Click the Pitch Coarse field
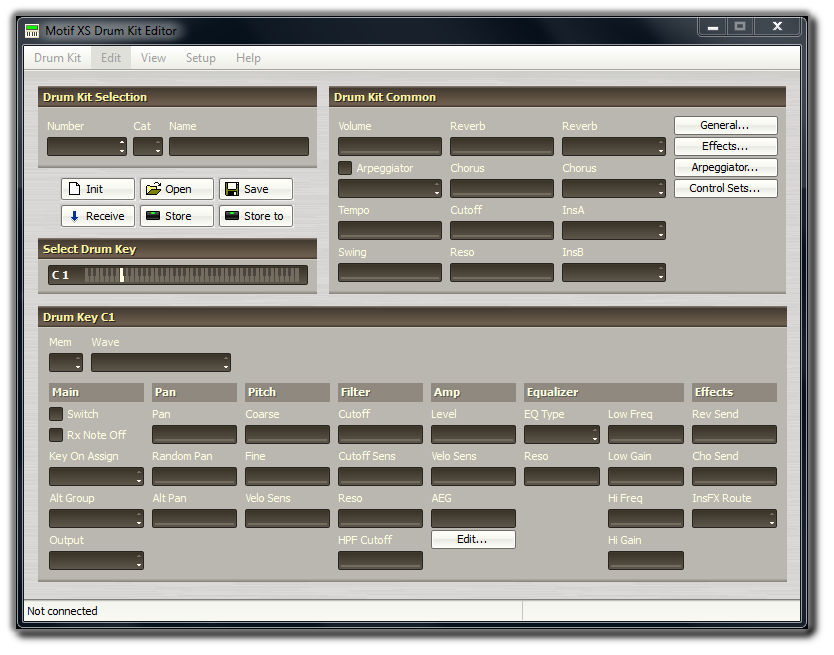This screenshot has height=655, width=834. (287, 434)
